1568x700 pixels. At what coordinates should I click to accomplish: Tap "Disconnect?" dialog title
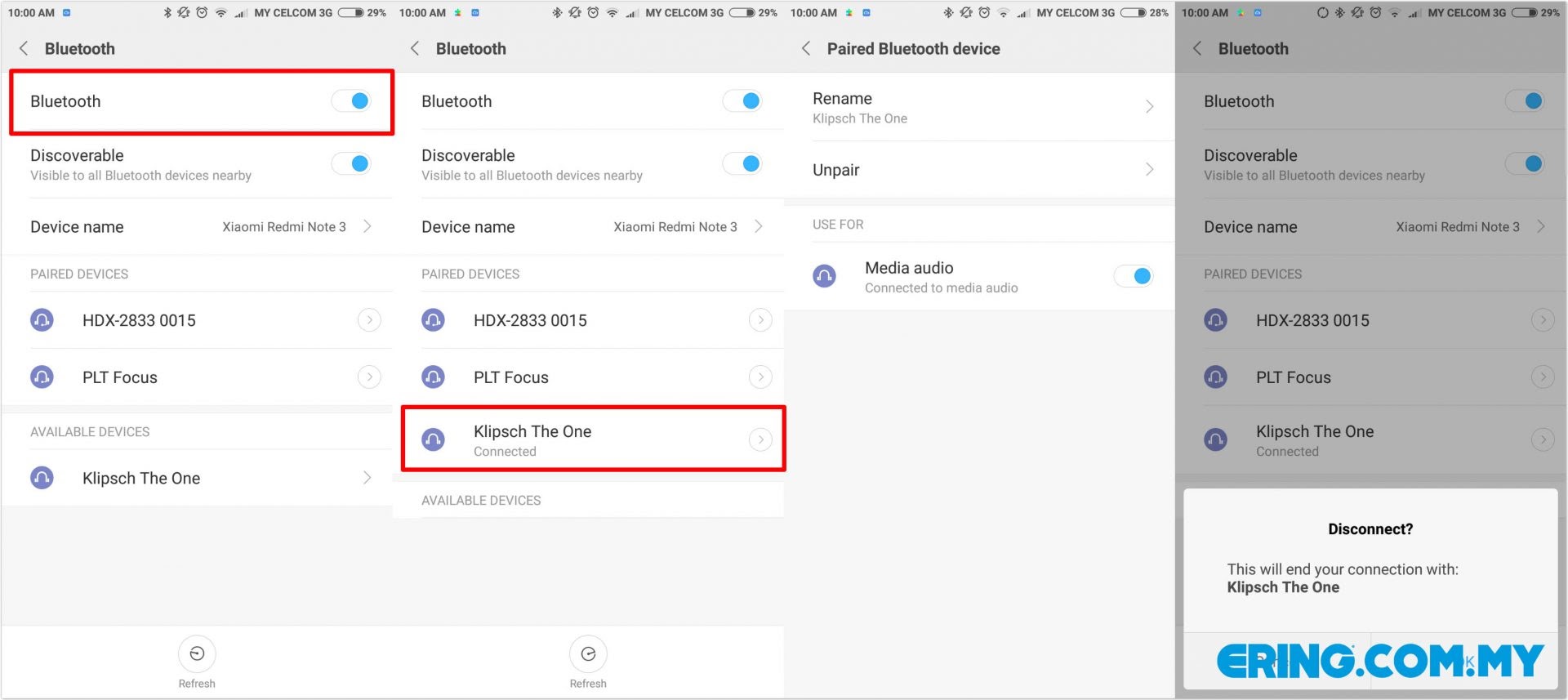[x=1370, y=528]
